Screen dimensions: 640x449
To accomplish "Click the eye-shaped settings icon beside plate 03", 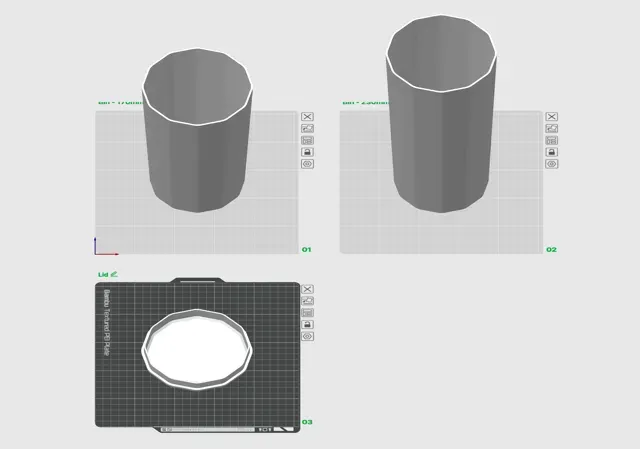I will click(x=307, y=336).
